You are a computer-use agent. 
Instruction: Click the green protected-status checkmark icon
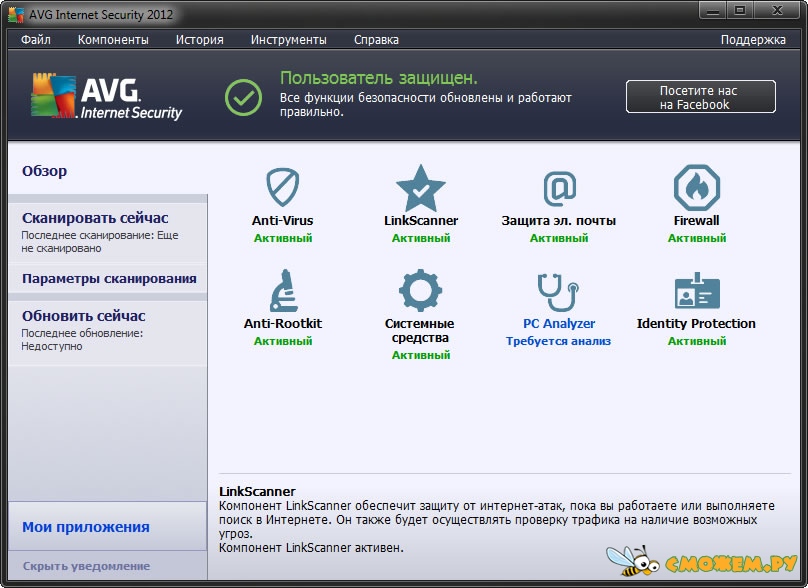tap(243, 97)
